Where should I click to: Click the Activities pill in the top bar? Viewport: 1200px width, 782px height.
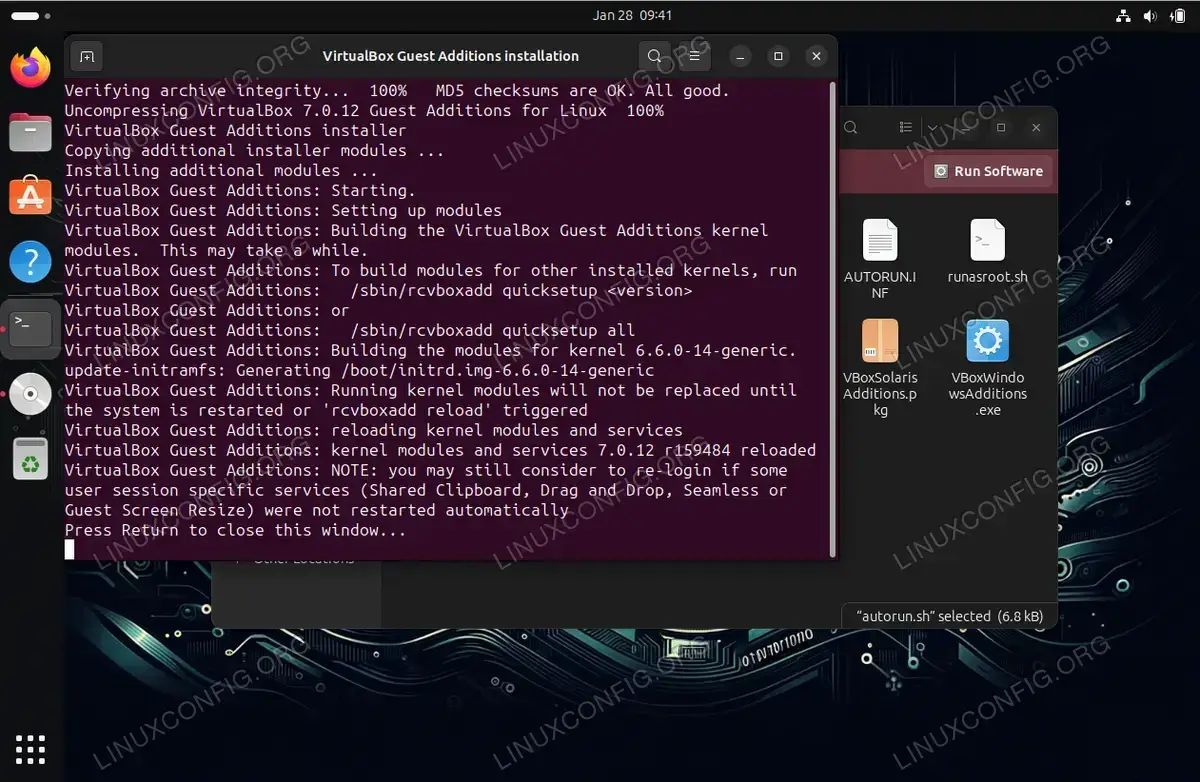tap(26, 16)
